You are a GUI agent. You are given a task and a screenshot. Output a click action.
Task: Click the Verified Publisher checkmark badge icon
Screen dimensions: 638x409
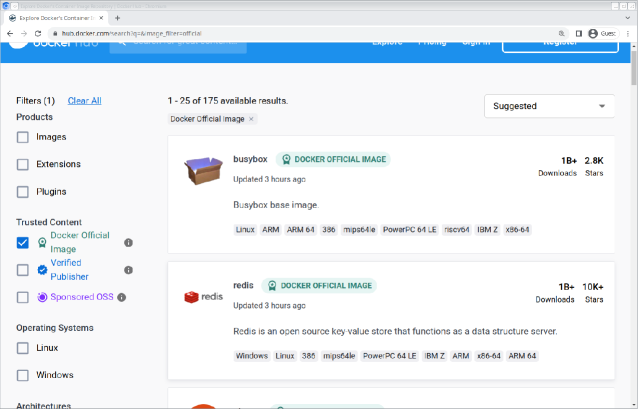tap(42, 270)
